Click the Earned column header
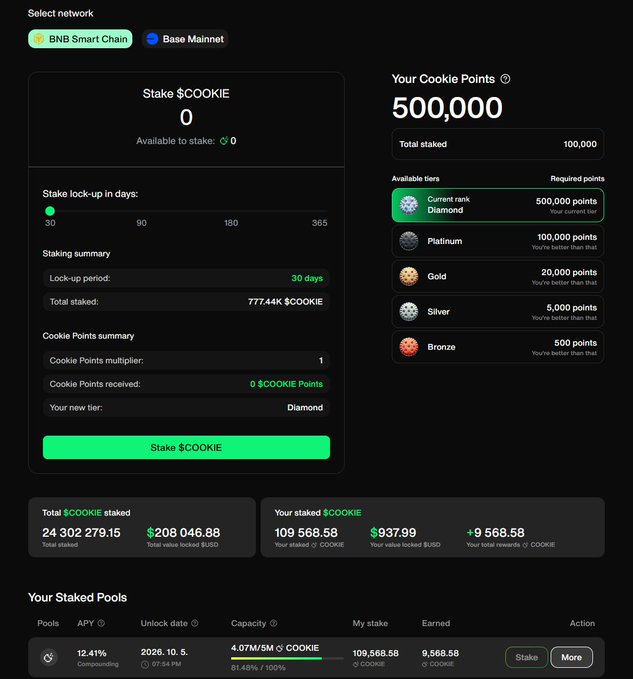Screen dimensions: 633x679 click(436, 623)
